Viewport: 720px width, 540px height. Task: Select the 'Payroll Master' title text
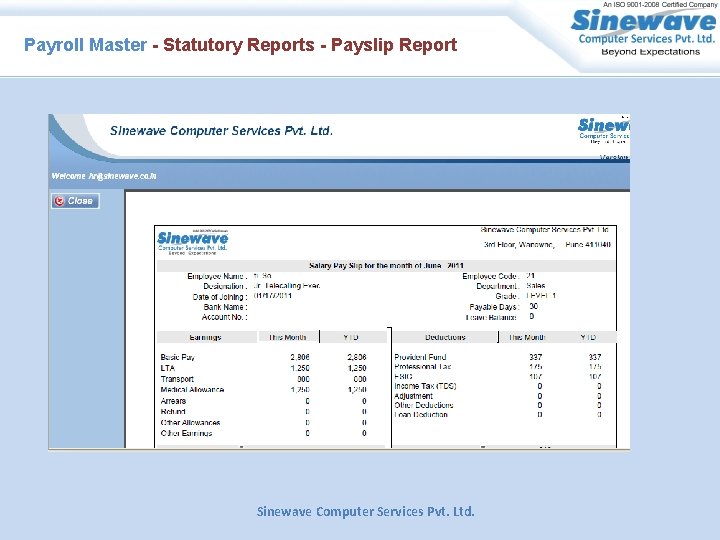pos(85,45)
